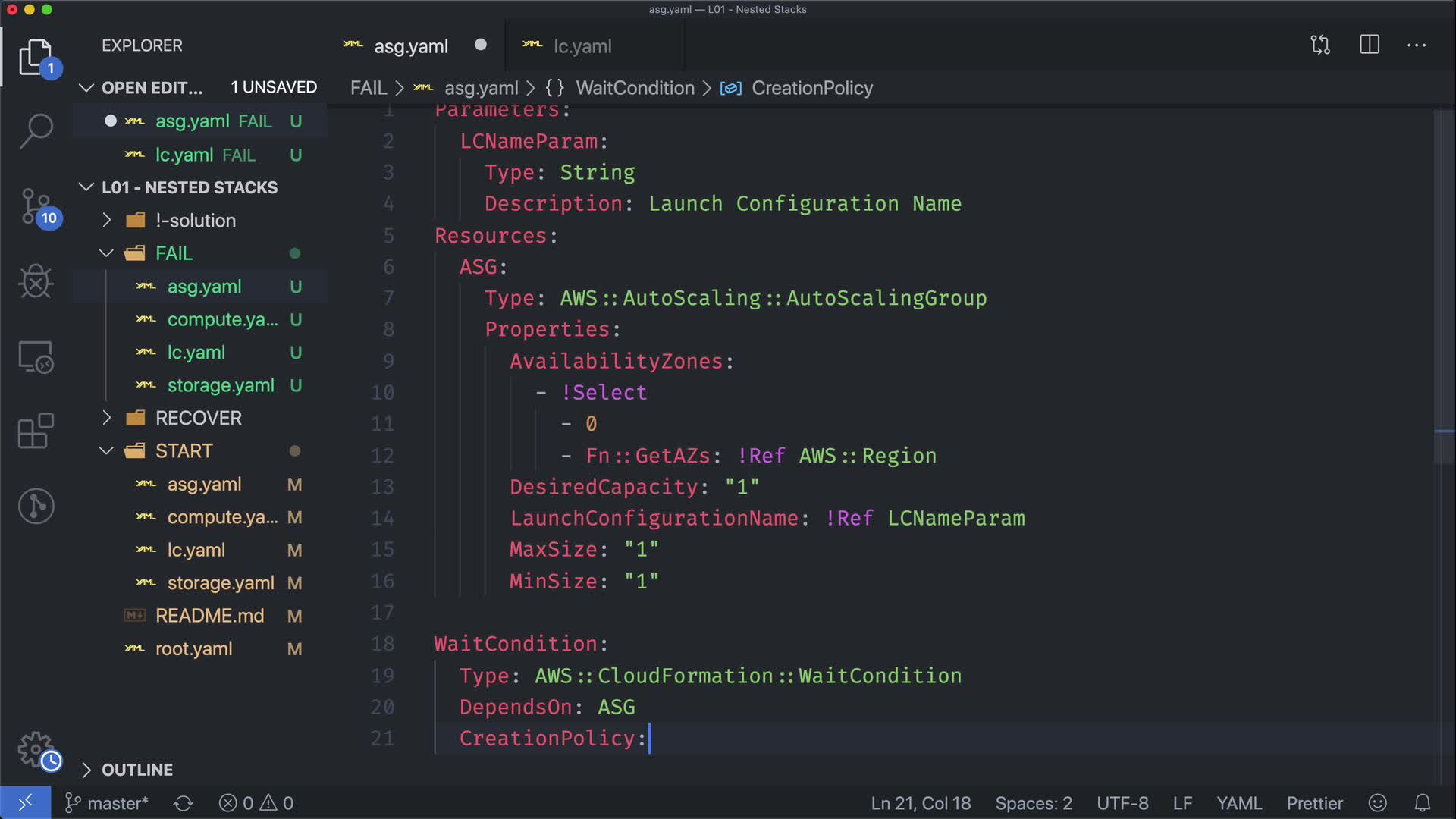Click the editor minimap scrollbar
Screen dimensions: 1456x819
[1443, 288]
